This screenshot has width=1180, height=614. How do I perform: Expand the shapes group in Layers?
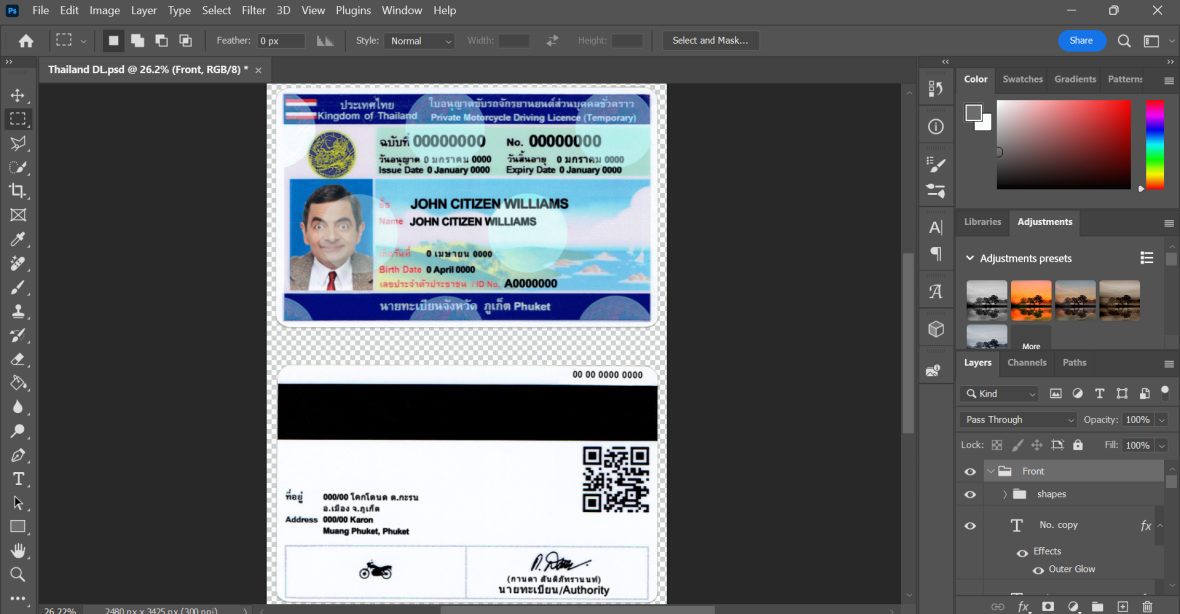point(1004,494)
